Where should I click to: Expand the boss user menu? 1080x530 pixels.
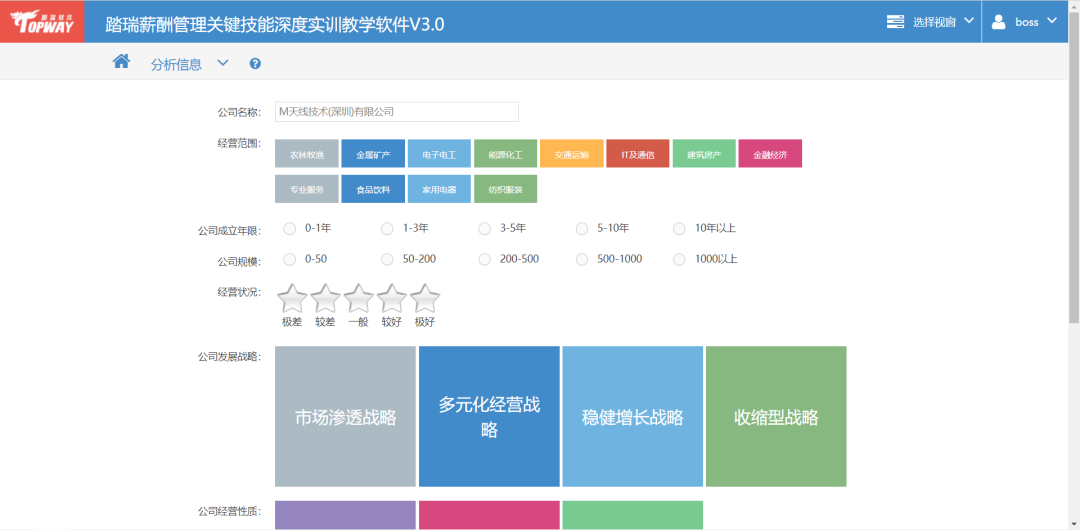click(x=1025, y=22)
